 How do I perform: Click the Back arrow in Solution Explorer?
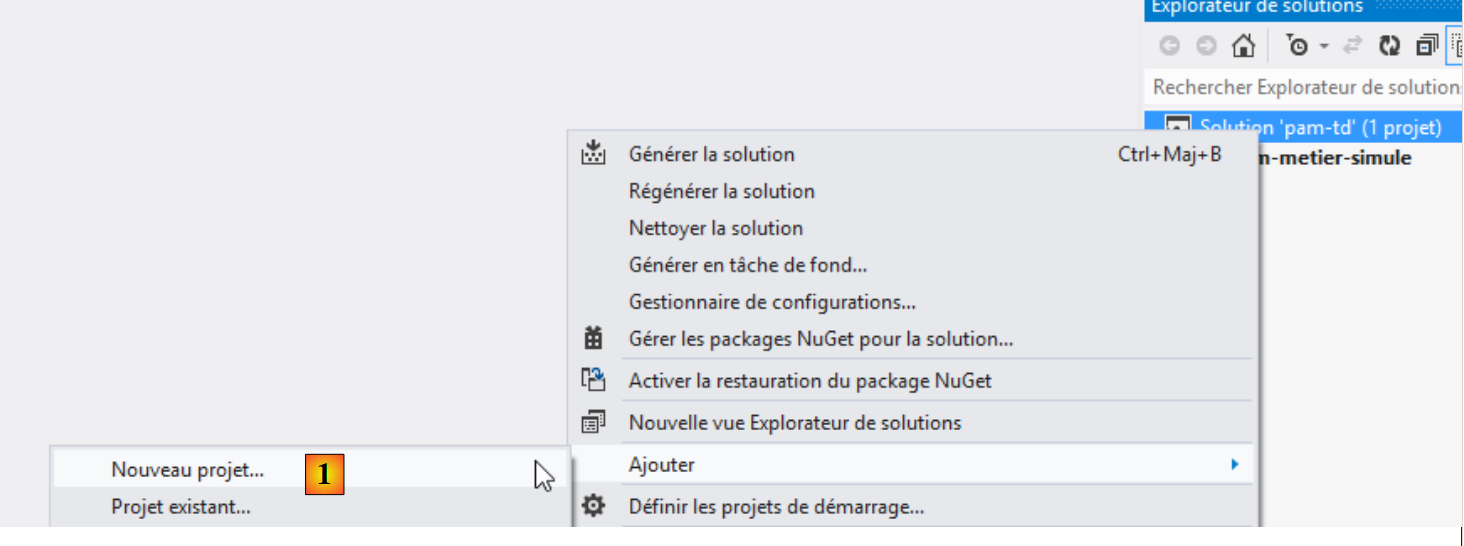point(1169,46)
